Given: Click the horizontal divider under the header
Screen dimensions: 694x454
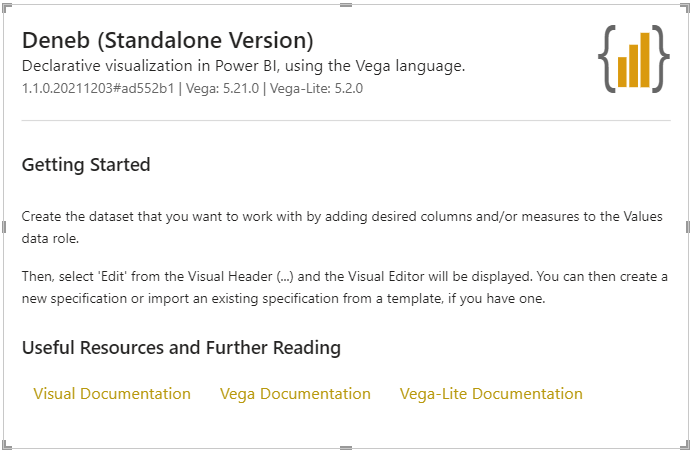Looking at the screenshot, I should pos(346,120).
